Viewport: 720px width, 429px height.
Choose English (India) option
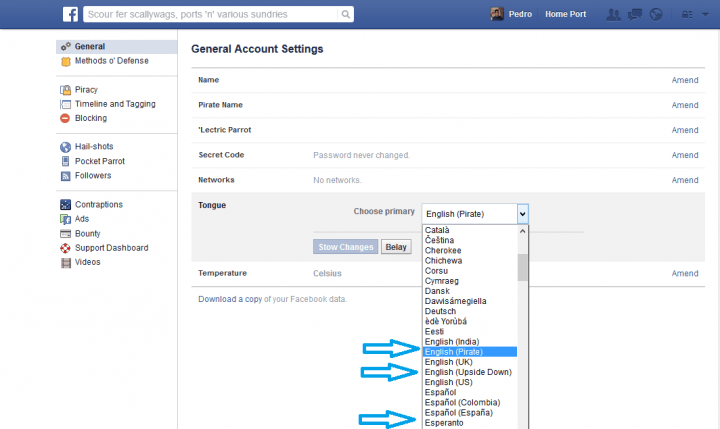pos(452,342)
